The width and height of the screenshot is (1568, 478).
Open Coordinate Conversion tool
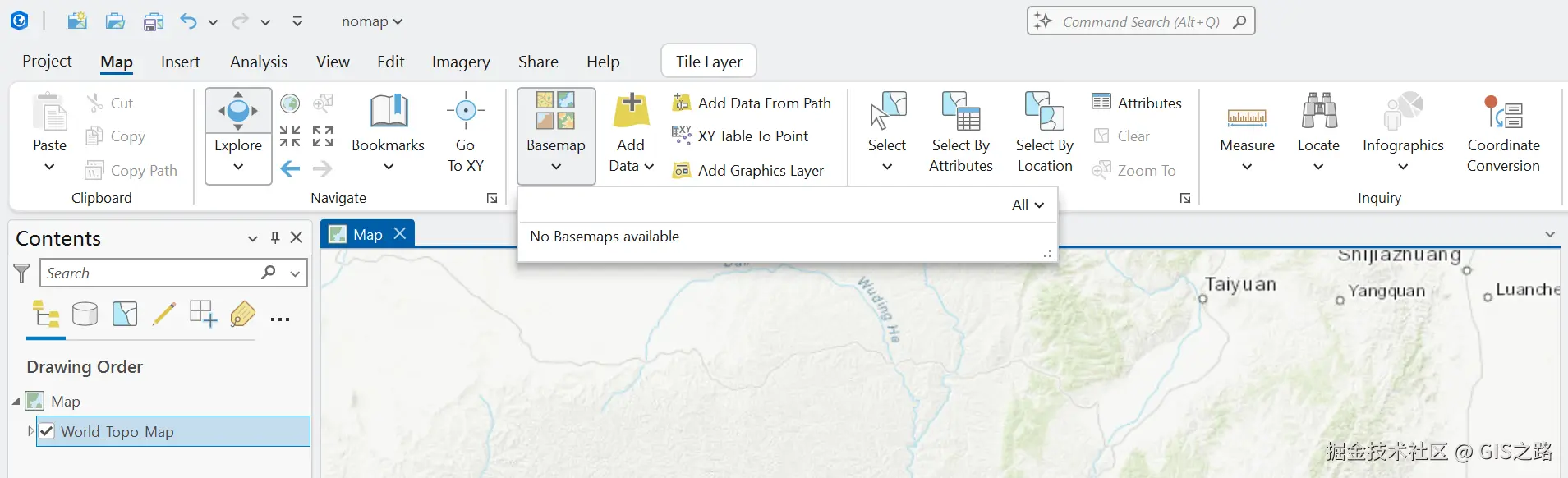click(x=1503, y=131)
